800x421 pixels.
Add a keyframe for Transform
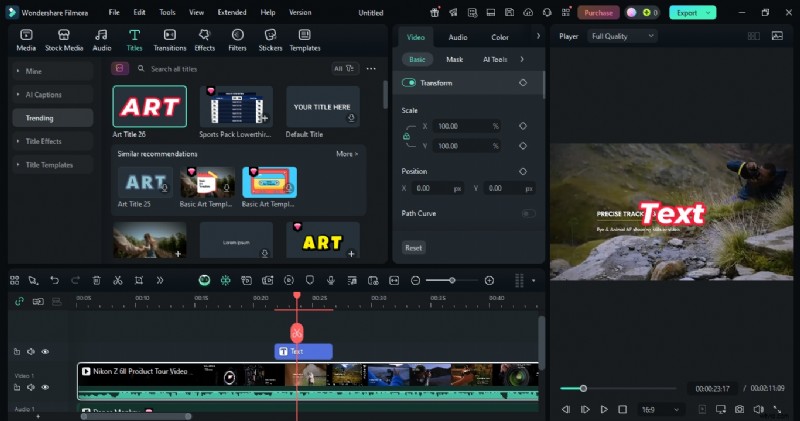pyautogui.click(x=523, y=83)
